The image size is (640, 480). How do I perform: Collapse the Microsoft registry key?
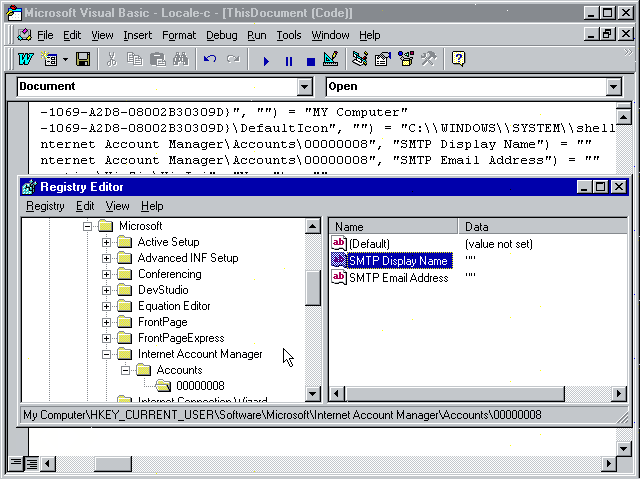[87, 226]
